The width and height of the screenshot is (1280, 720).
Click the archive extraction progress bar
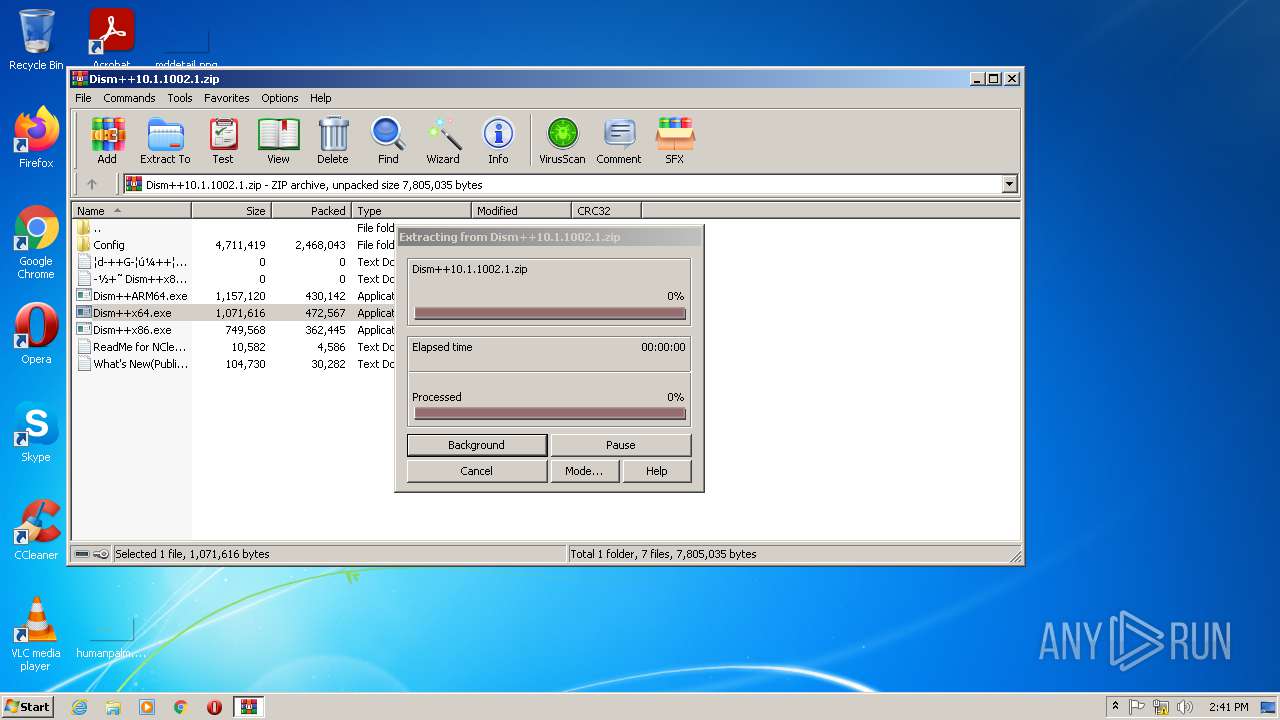(550, 313)
